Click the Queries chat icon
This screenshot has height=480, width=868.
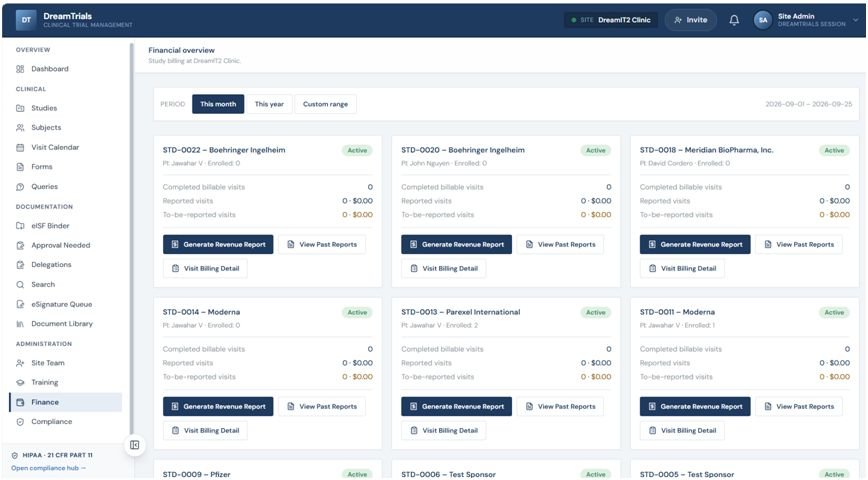pos(20,187)
